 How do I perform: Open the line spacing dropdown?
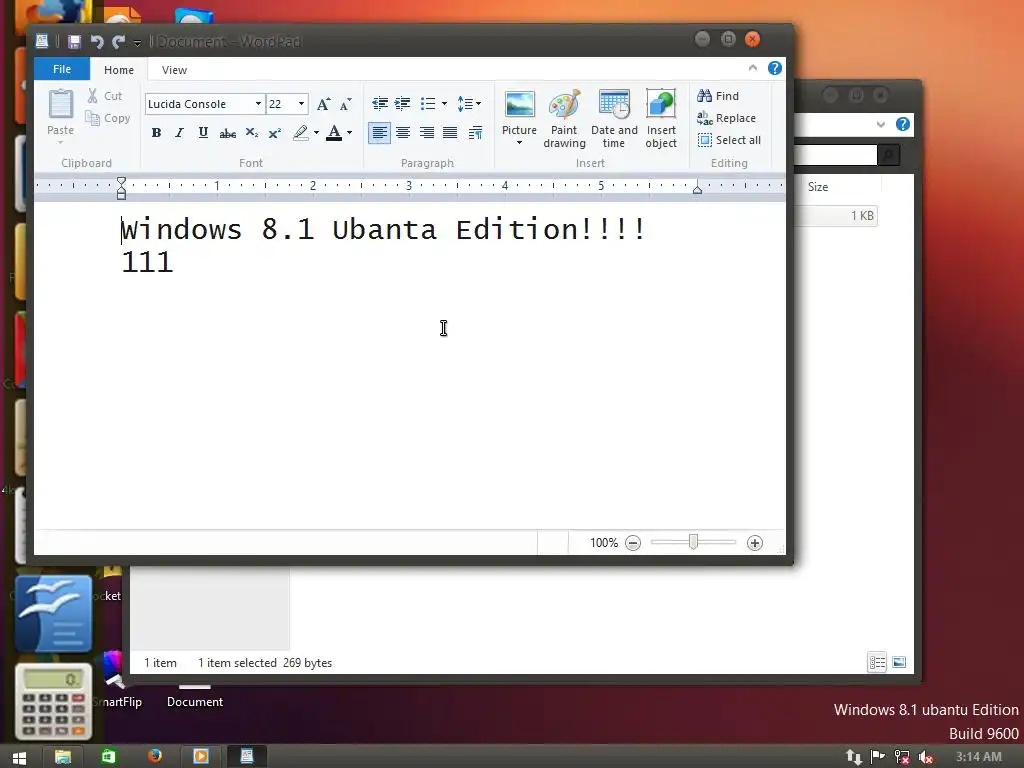469,104
